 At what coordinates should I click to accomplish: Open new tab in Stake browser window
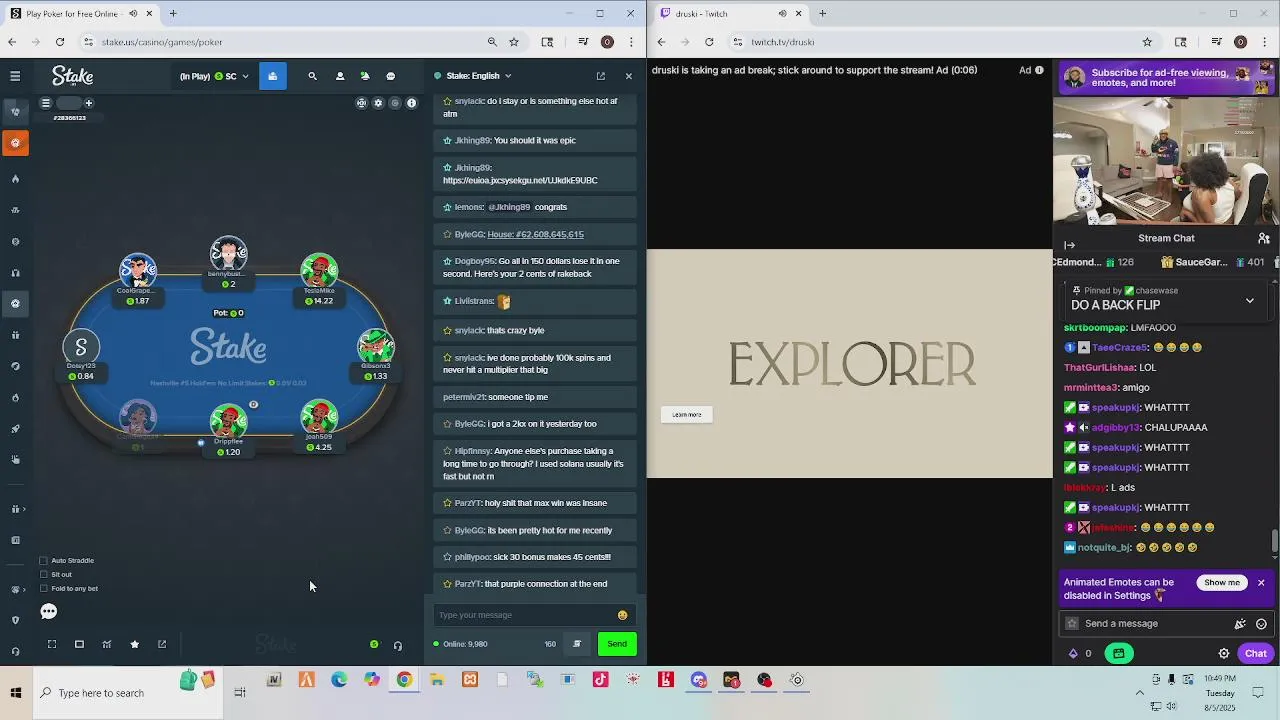coord(173,14)
